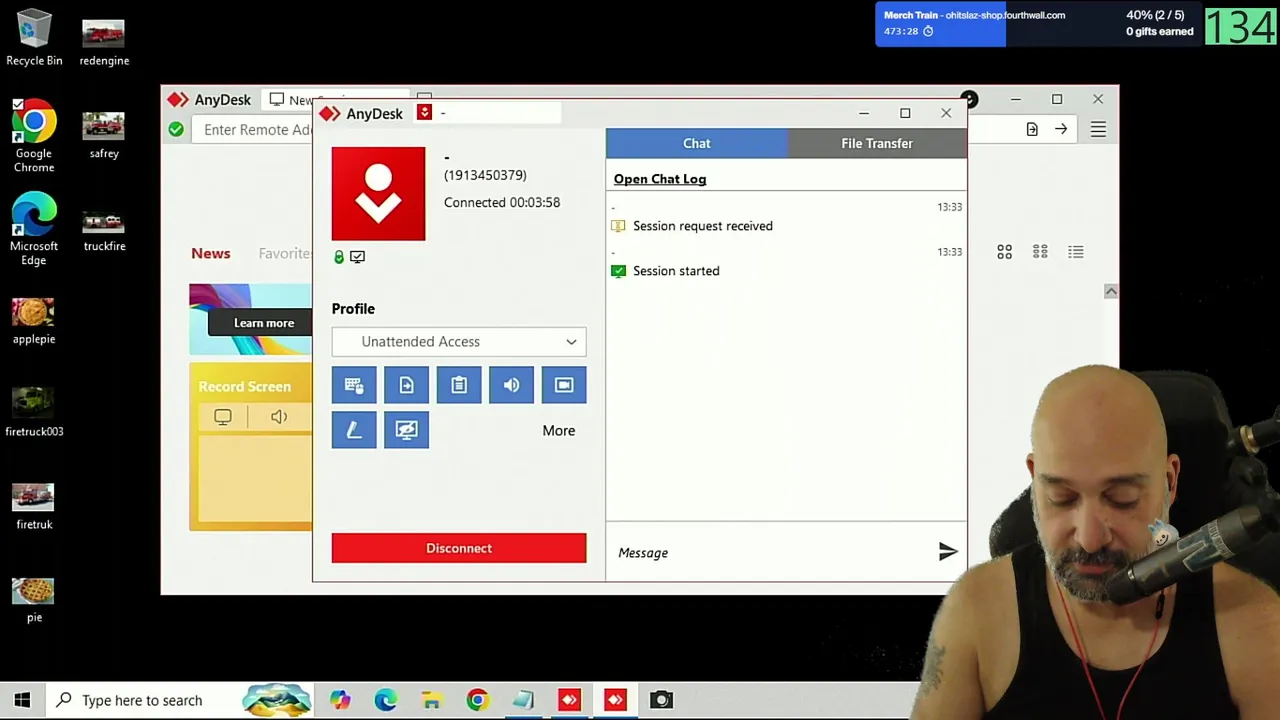Switch to small tiles view icon
This screenshot has width=1280, height=720.
tap(1040, 252)
